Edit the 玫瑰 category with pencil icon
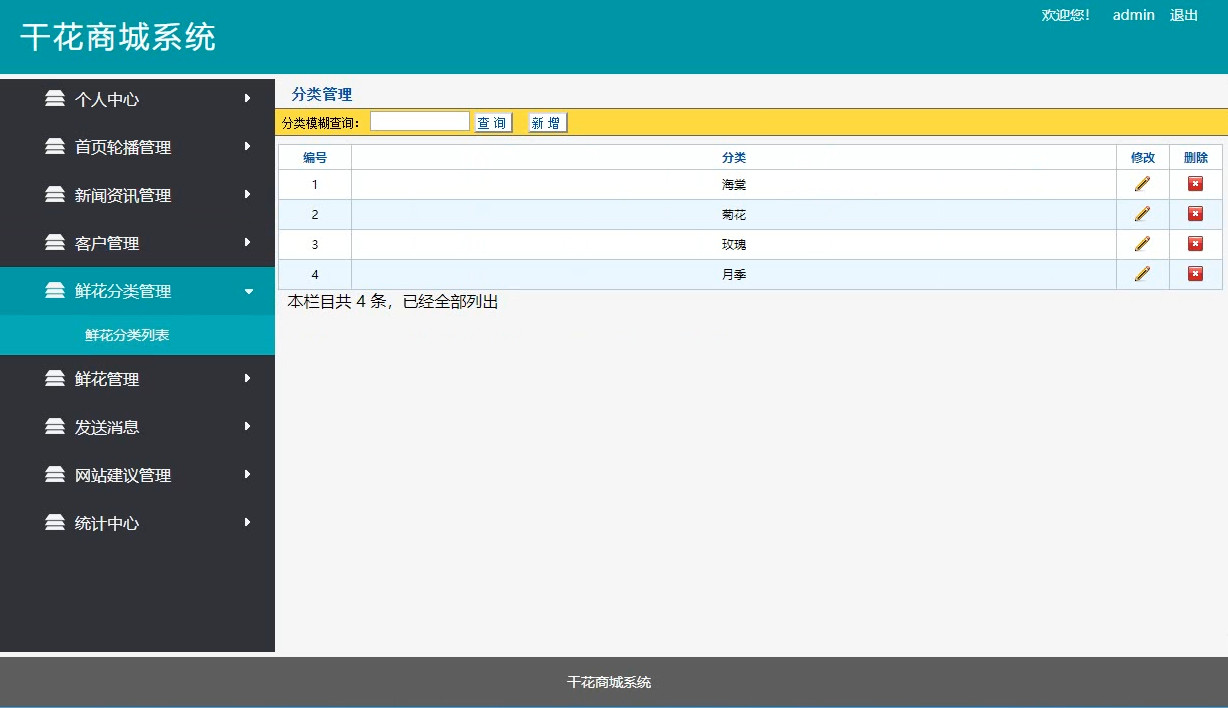The image size is (1228, 708). 1142,244
